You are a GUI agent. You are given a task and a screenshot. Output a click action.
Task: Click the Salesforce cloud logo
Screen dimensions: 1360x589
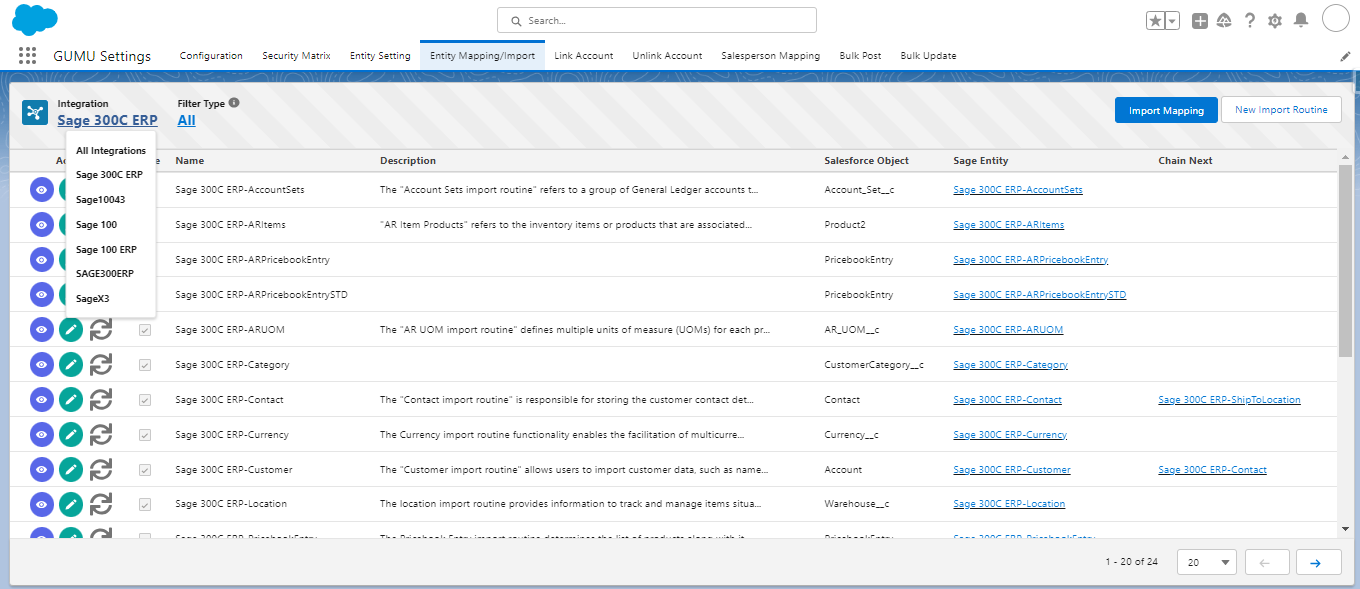point(35,19)
